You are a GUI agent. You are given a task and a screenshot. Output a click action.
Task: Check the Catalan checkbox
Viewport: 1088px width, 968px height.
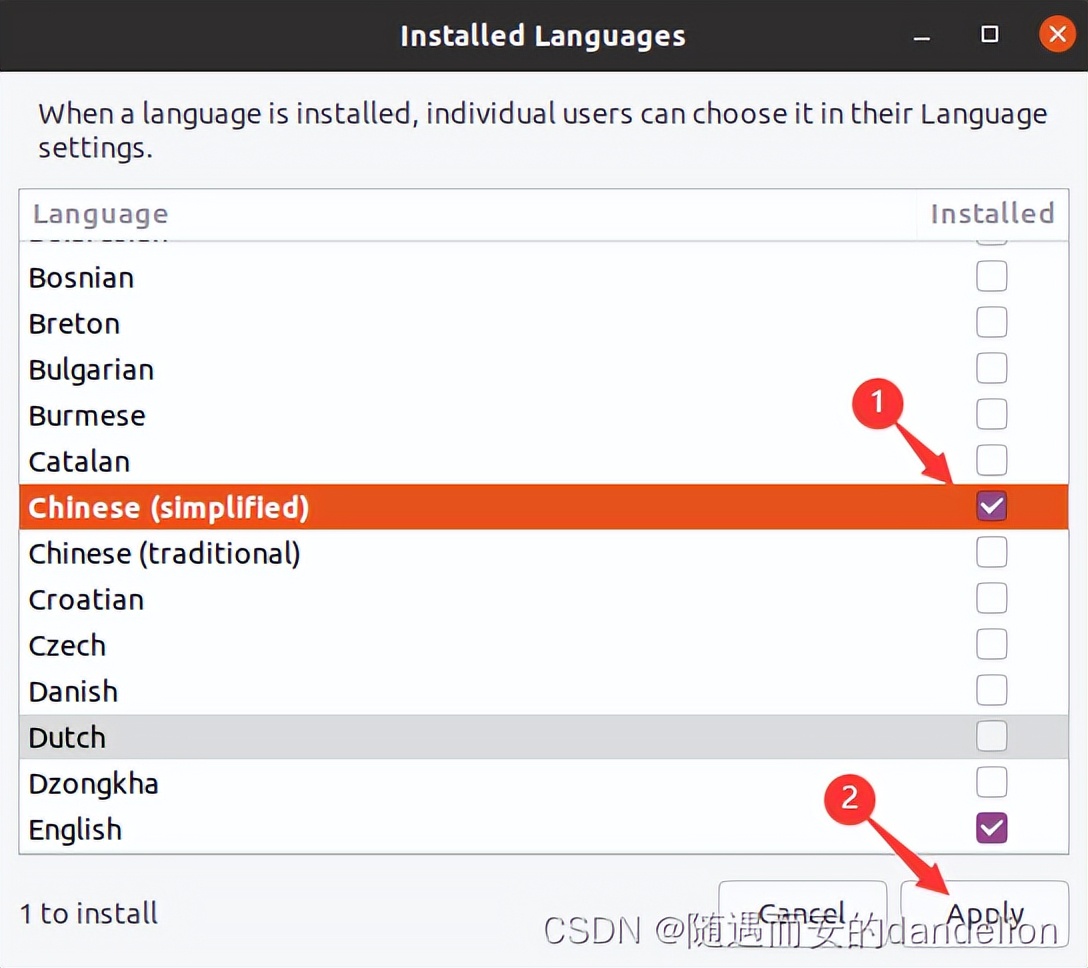click(991, 460)
